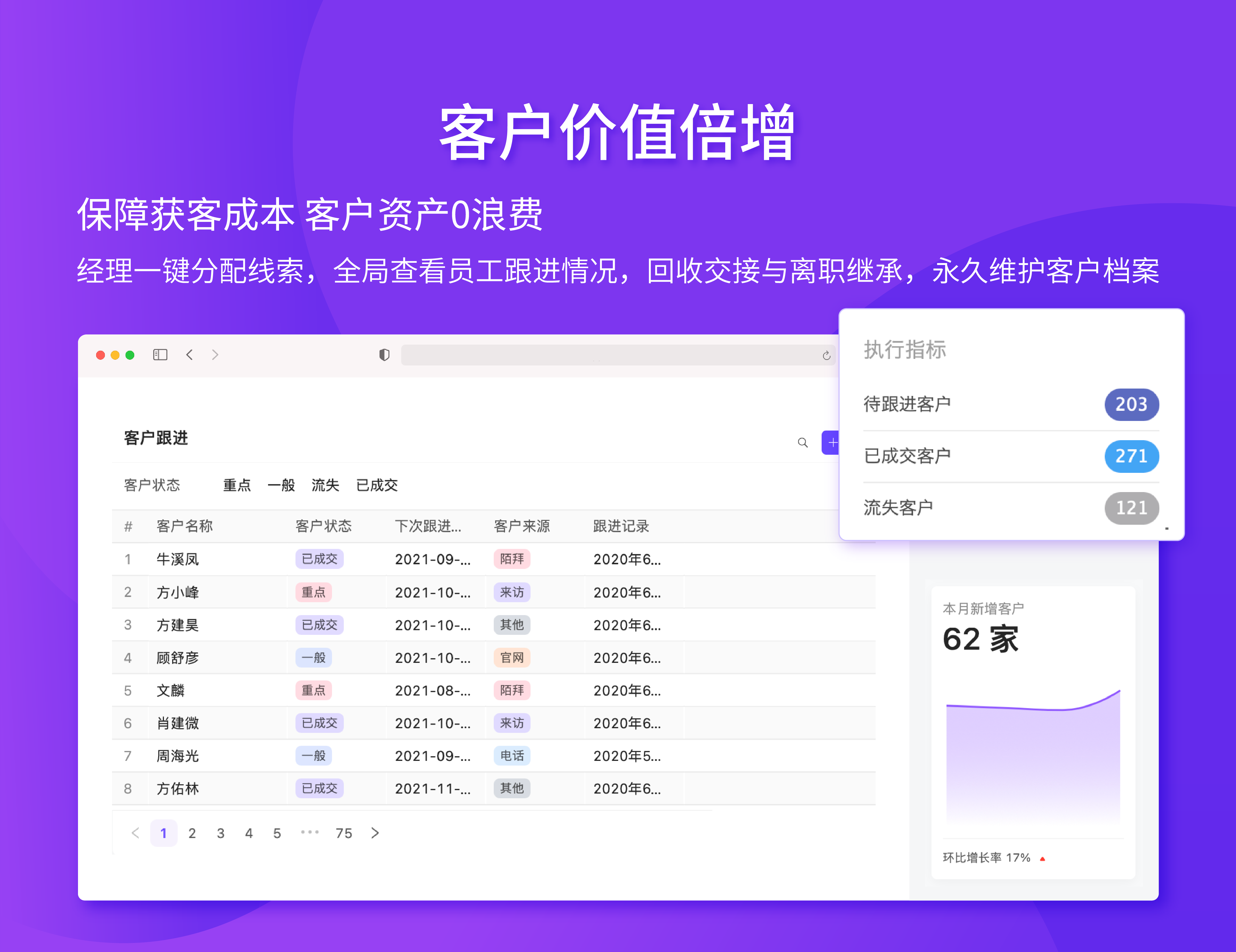Open customer 方建昊
The height and width of the screenshot is (952, 1236).
178,625
